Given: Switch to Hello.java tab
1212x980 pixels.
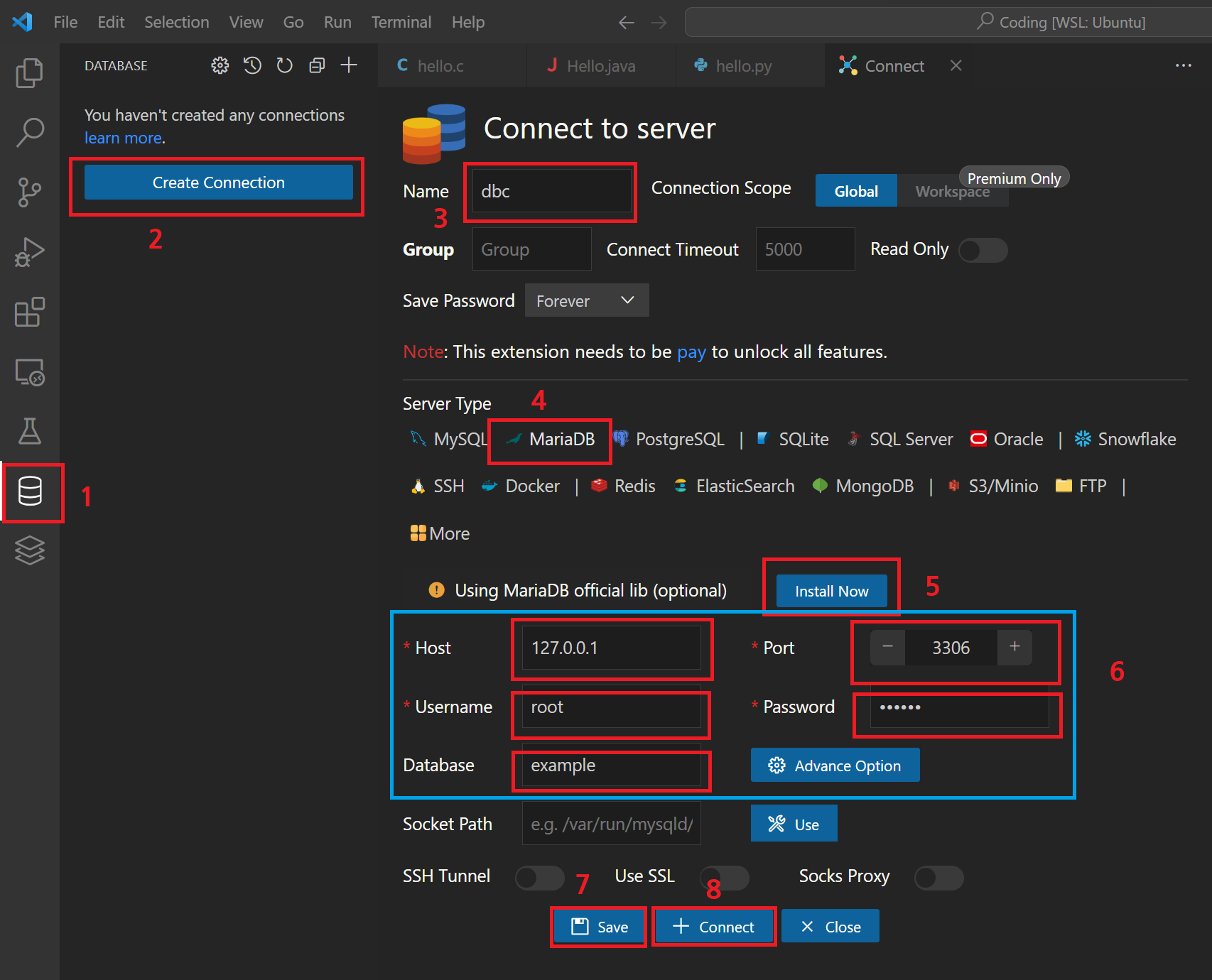Looking at the screenshot, I should pos(602,65).
